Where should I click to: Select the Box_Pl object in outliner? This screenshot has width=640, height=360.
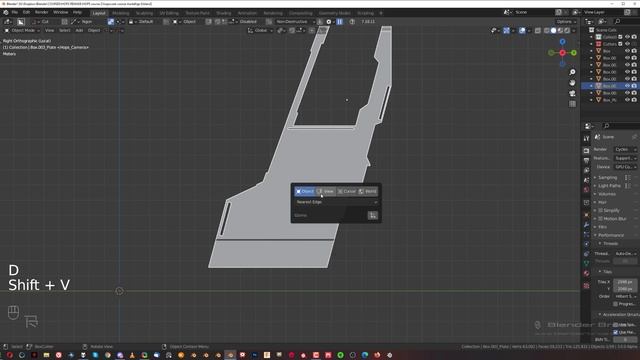point(609,100)
